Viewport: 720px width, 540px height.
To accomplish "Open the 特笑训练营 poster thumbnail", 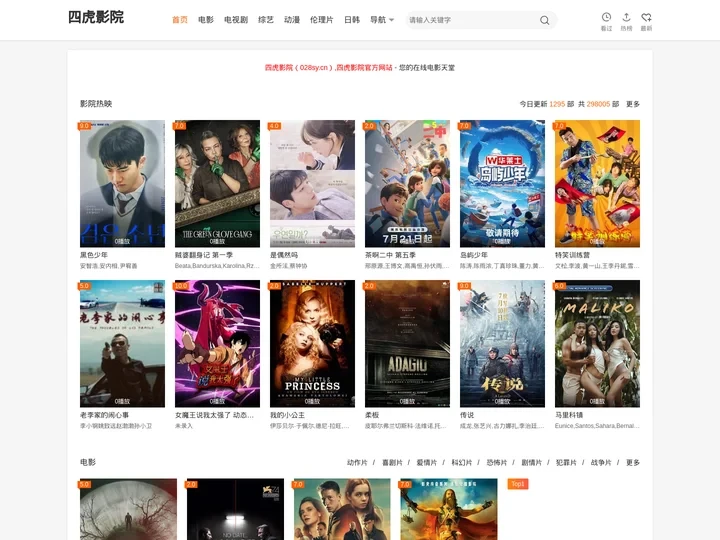I will click(597, 184).
